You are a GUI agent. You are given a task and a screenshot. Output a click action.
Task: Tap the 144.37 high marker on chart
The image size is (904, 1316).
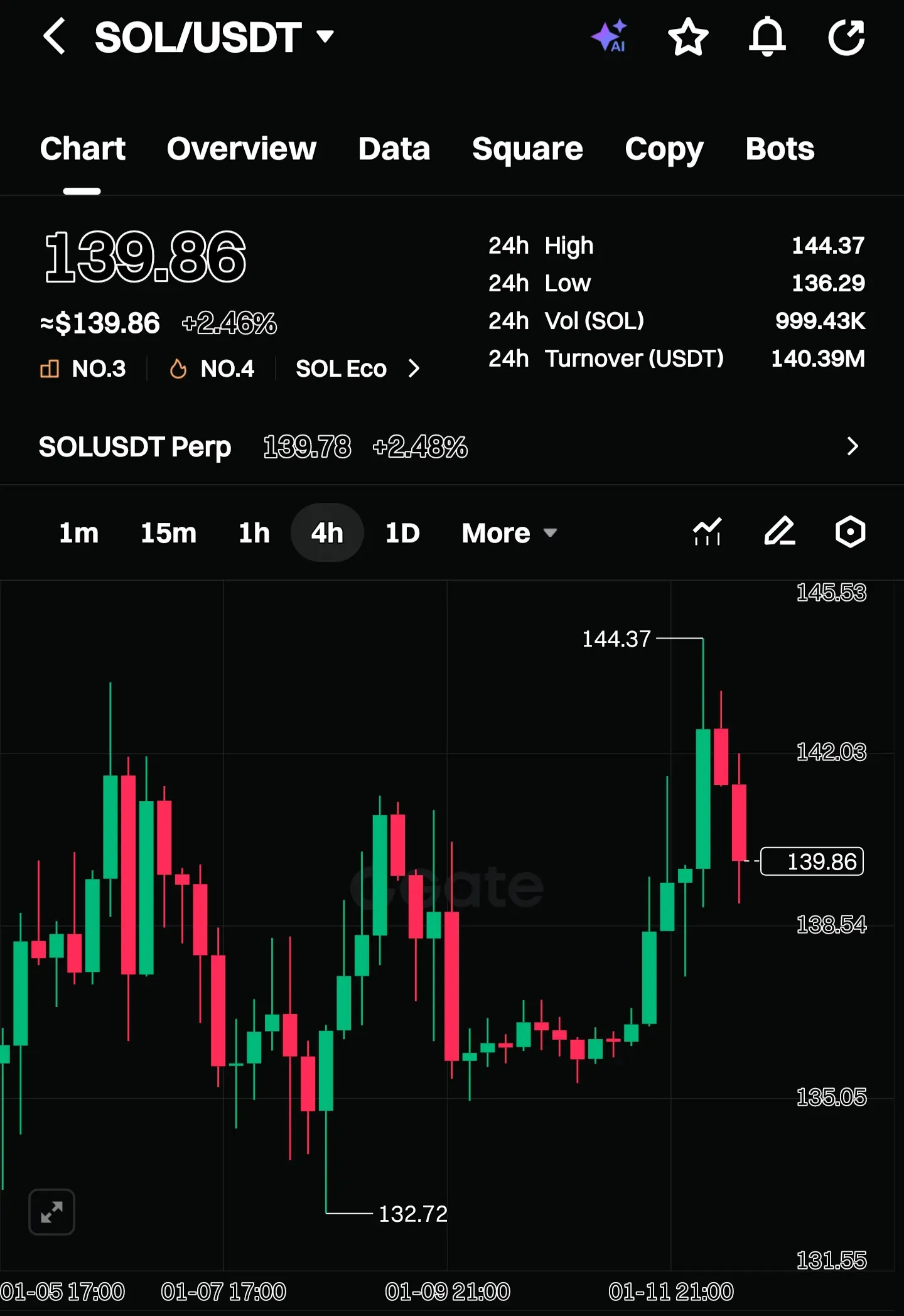pos(616,639)
